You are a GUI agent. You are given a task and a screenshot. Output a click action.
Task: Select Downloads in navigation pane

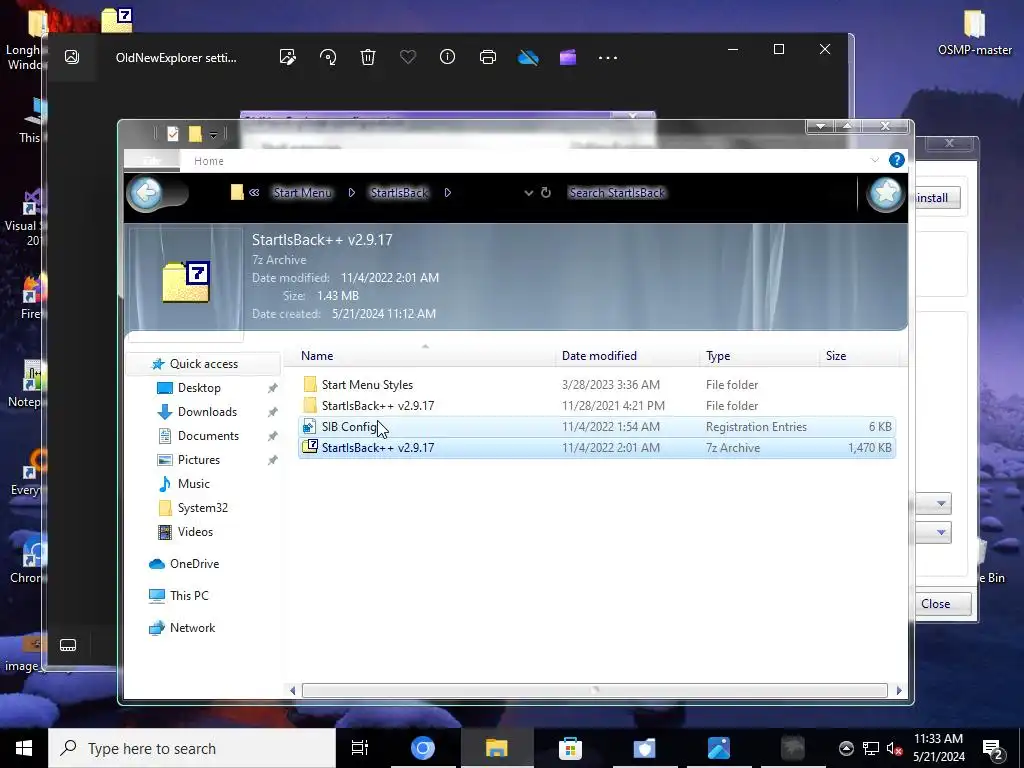(x=207, y=412)
